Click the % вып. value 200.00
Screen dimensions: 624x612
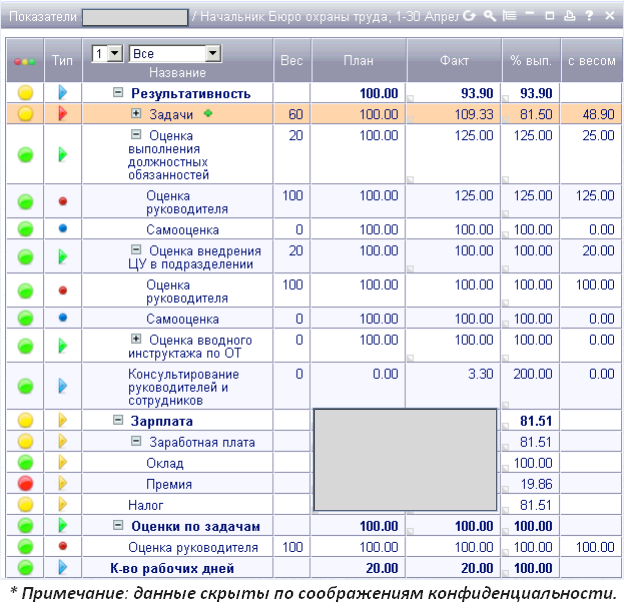tap(532, 374)
